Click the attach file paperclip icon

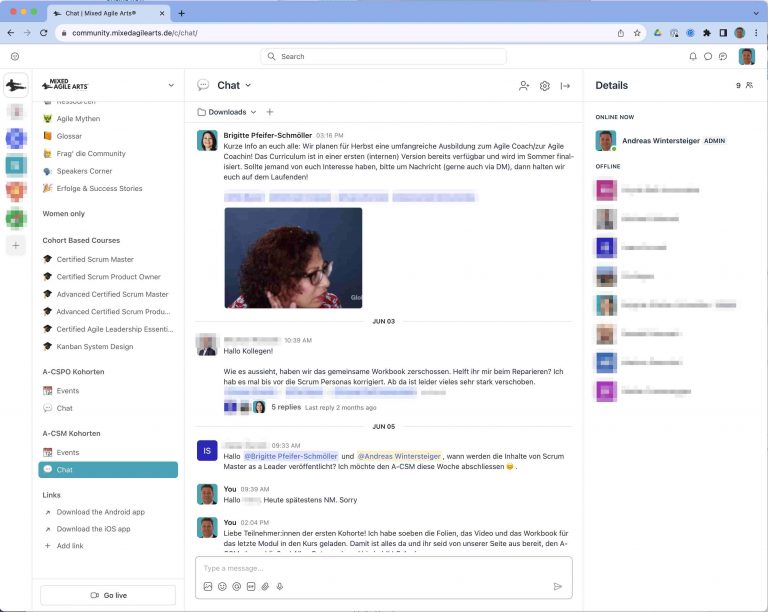(x=265, y=586)
